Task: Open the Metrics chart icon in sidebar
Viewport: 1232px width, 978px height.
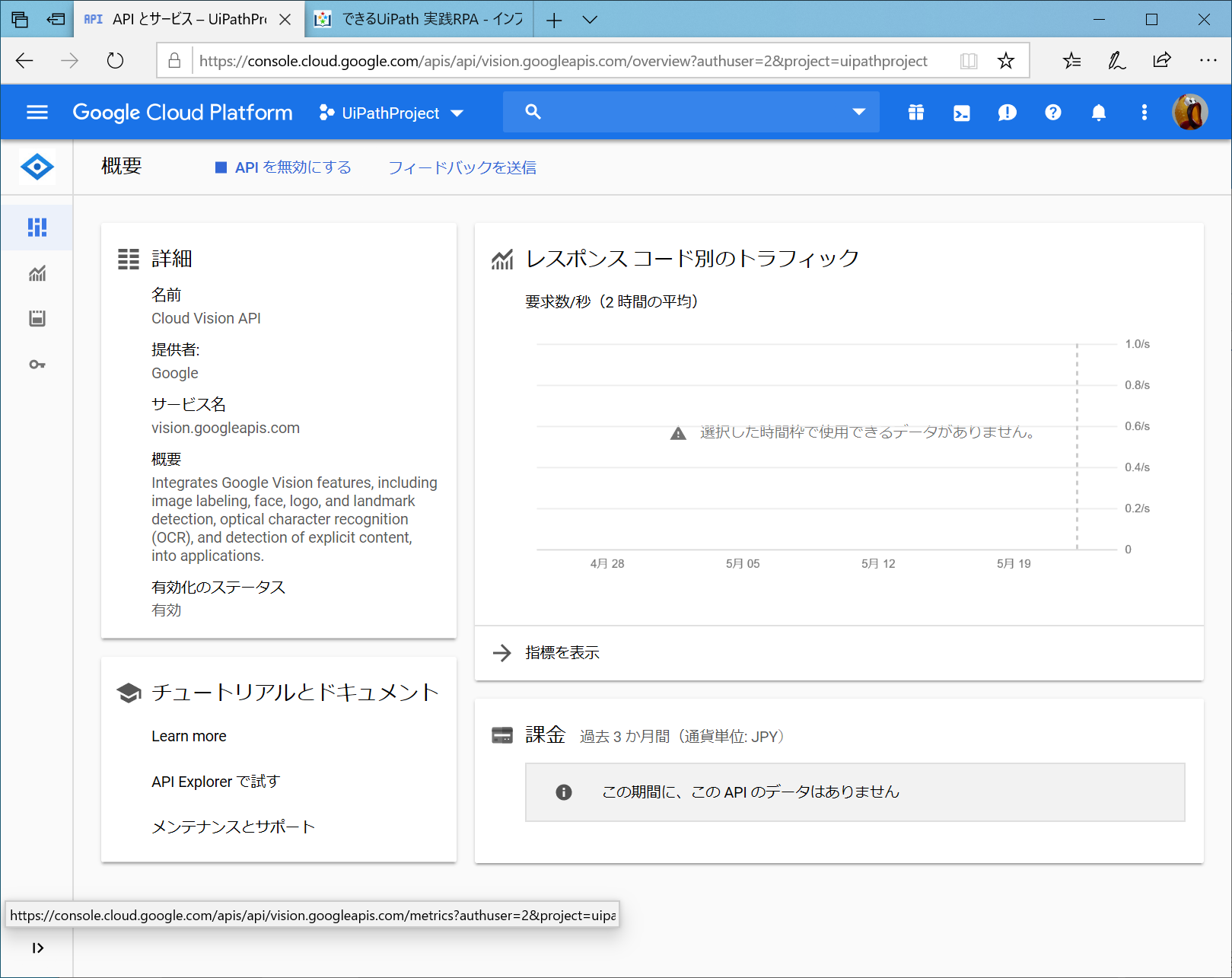Action: point(37,273)
